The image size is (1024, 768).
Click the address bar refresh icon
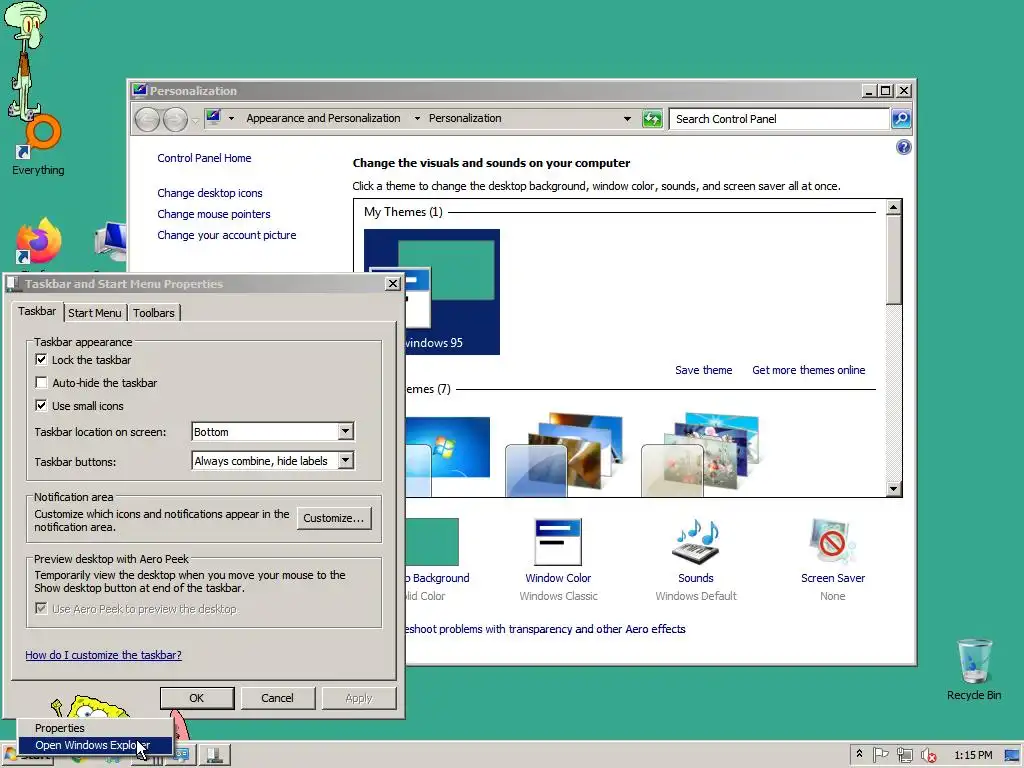[652, 119]
